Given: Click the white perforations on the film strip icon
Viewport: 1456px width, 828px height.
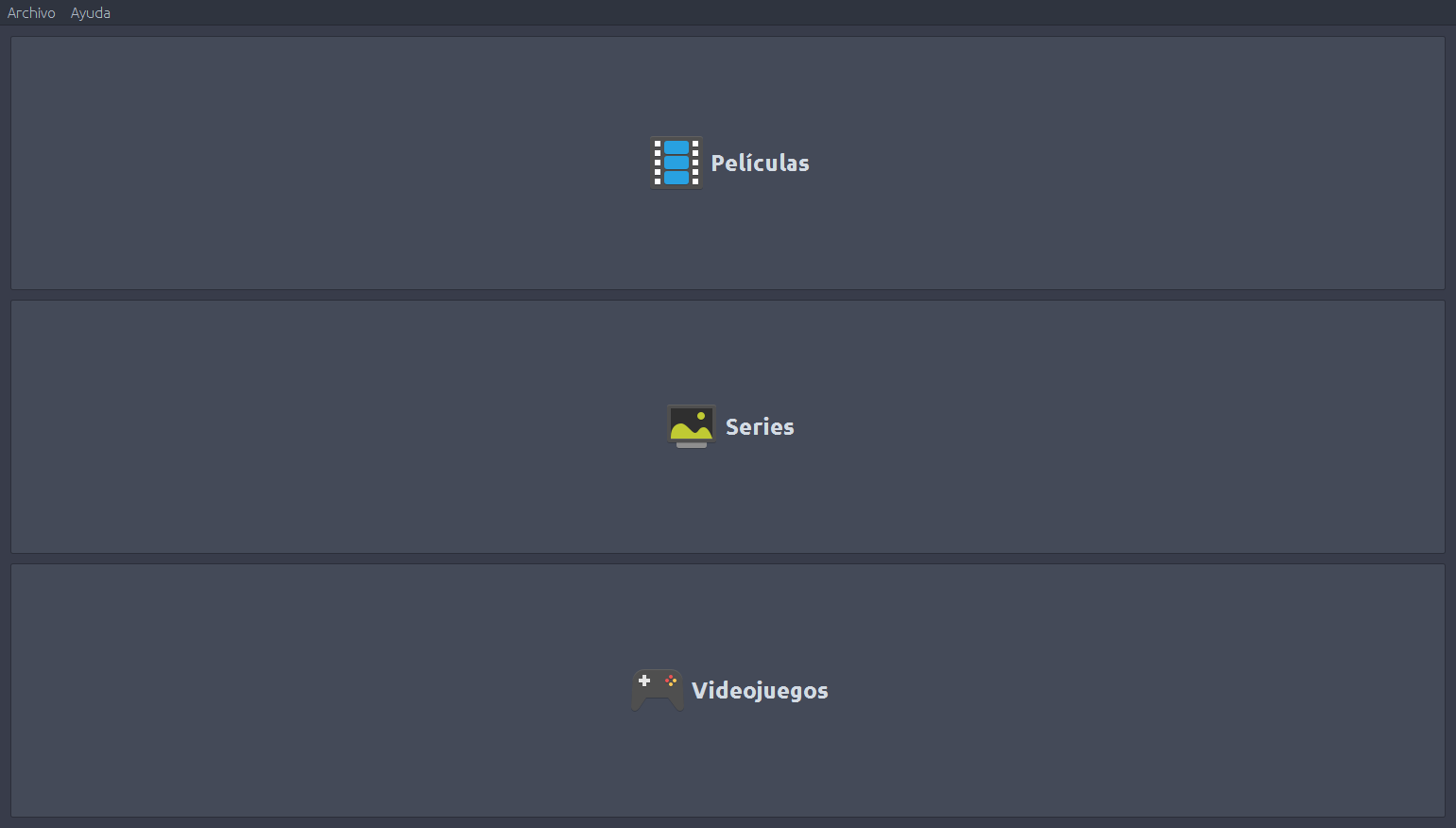Looking at the screenshot, I should click(x=658, y=163).
